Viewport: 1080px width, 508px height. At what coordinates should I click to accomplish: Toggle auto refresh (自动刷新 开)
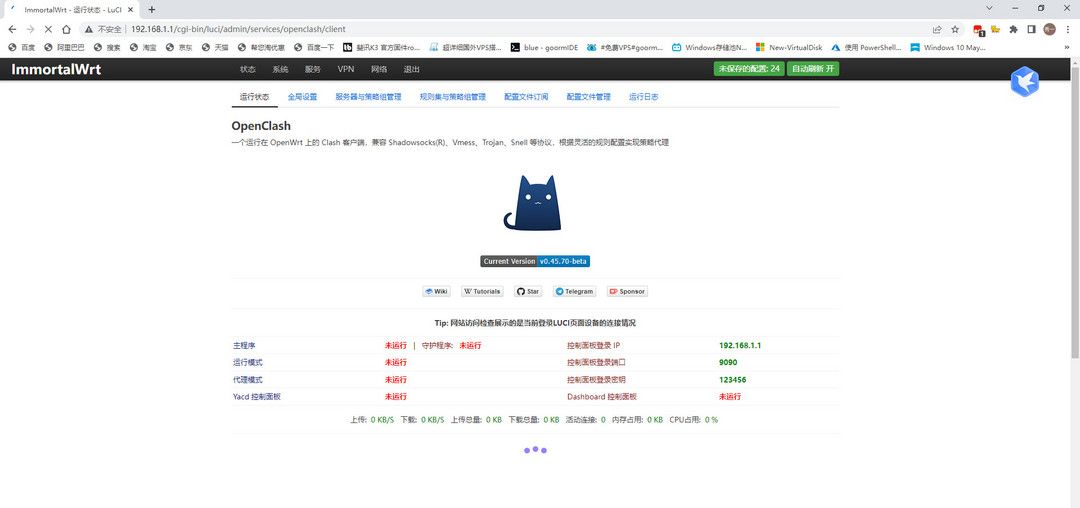(x=813, y=69)
